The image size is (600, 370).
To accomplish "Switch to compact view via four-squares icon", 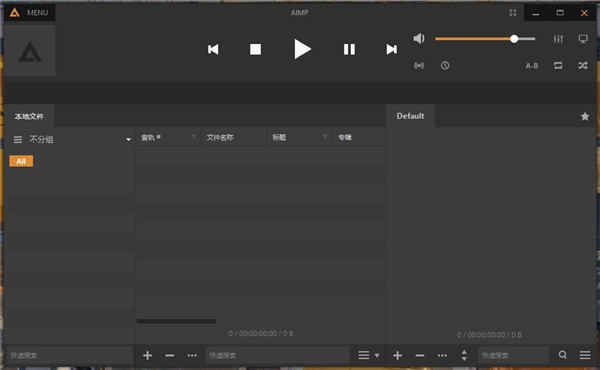I will tap(513, 13).
